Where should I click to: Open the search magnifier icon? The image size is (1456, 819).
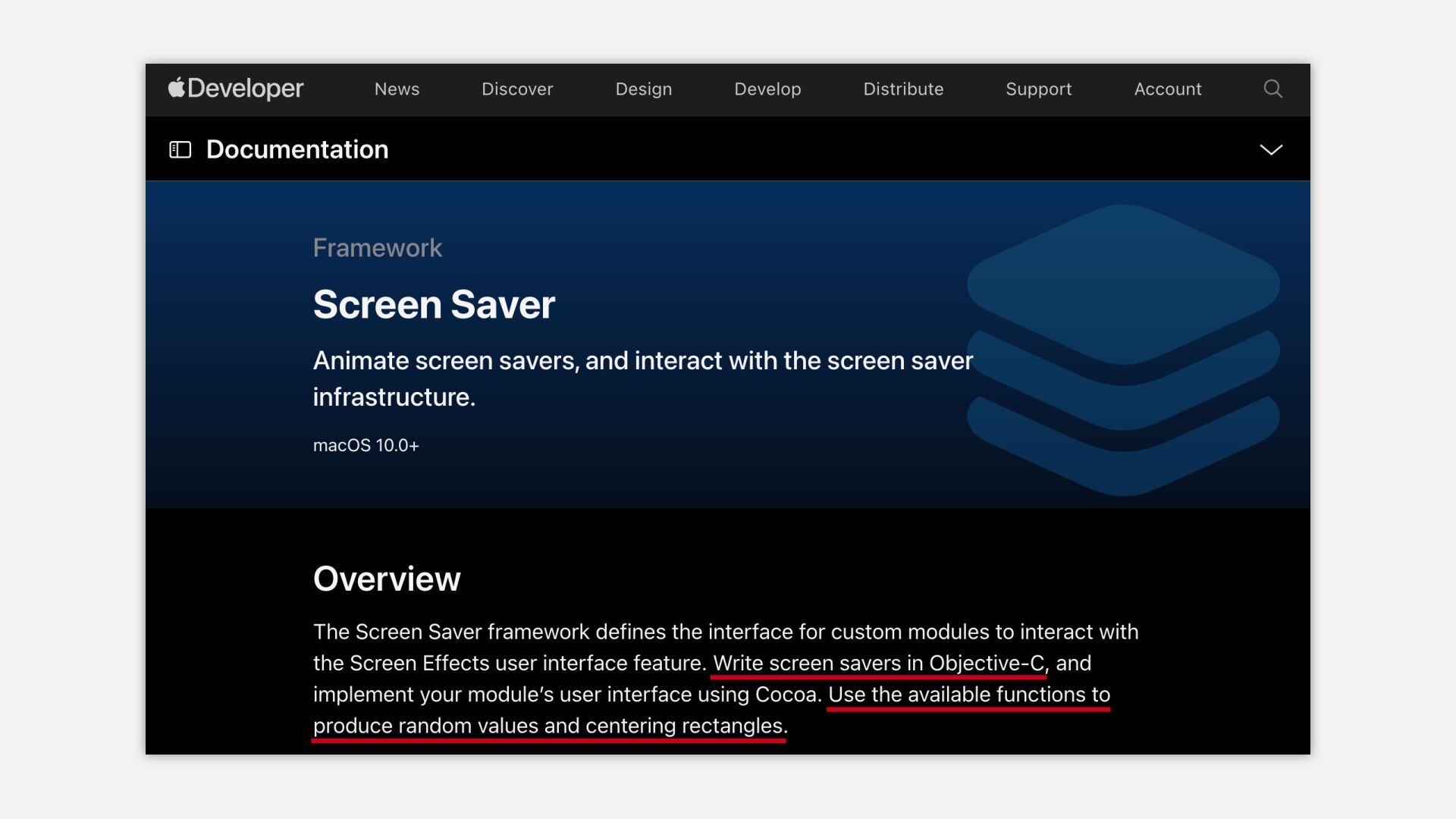(x=1272, y=89)
